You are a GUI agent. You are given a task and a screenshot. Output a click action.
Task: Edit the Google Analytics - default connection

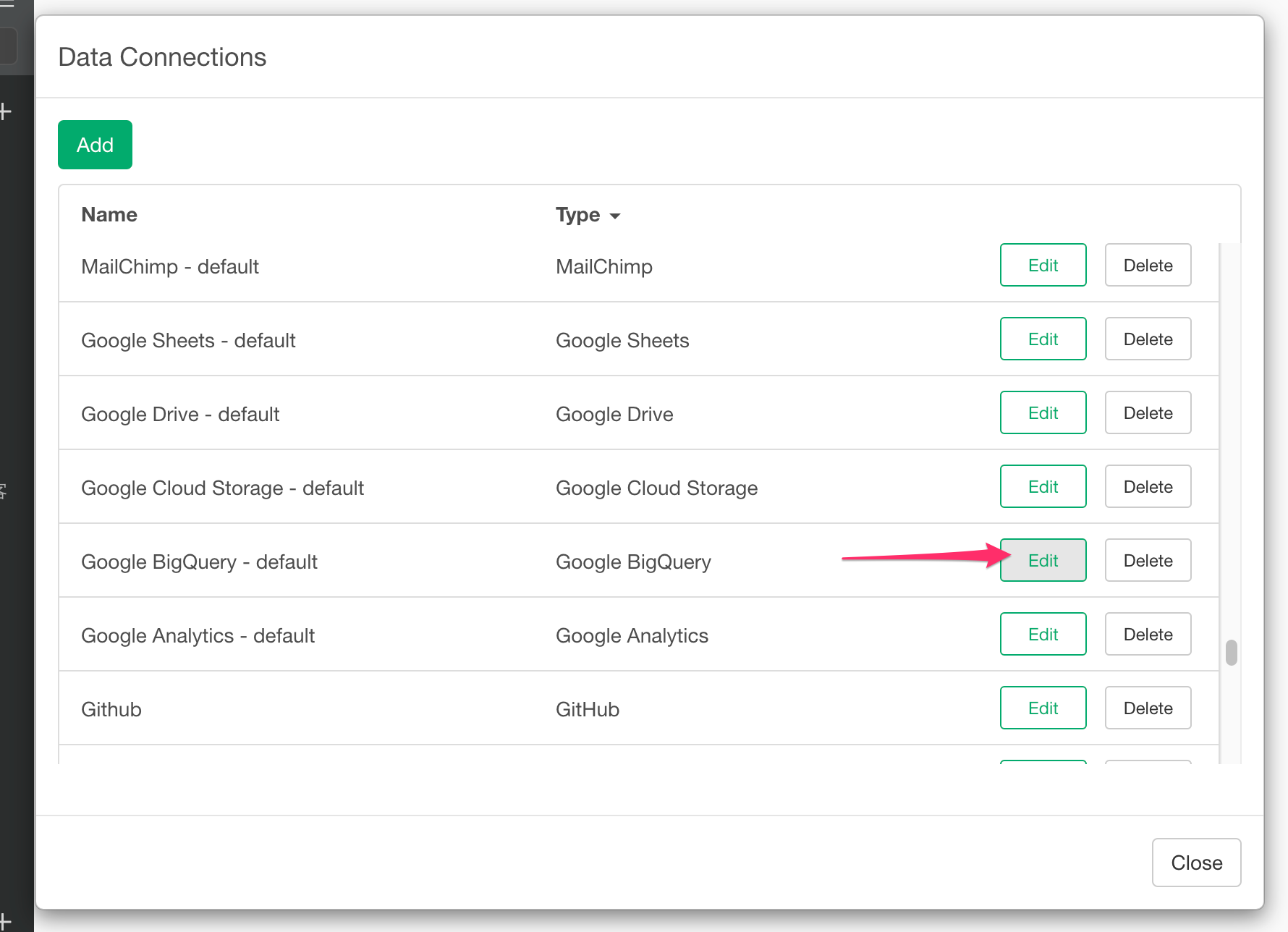(x=1043, y=634)
